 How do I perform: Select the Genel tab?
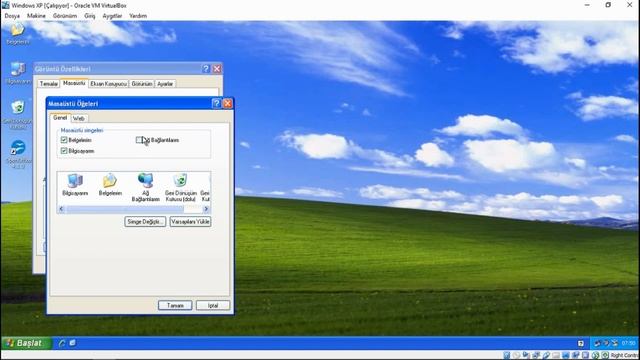(60, 118)
